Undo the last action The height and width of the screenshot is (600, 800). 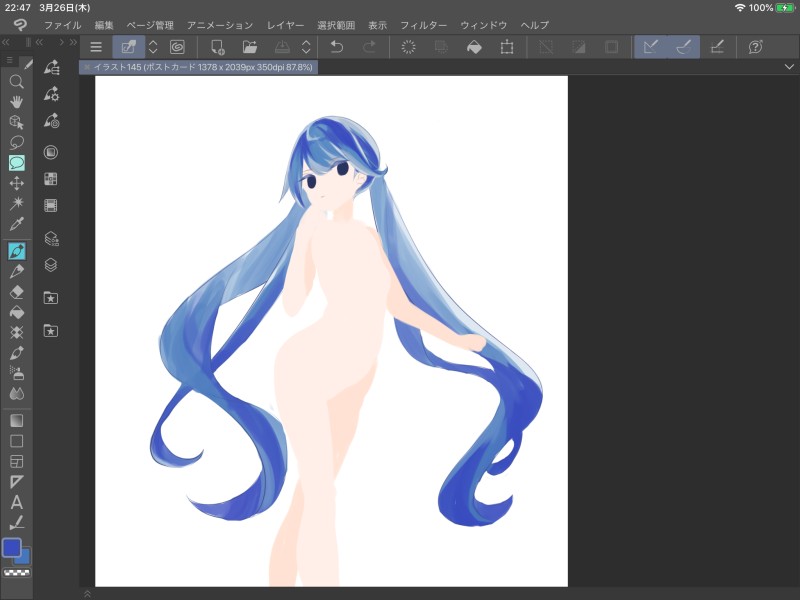pos(337,47)
